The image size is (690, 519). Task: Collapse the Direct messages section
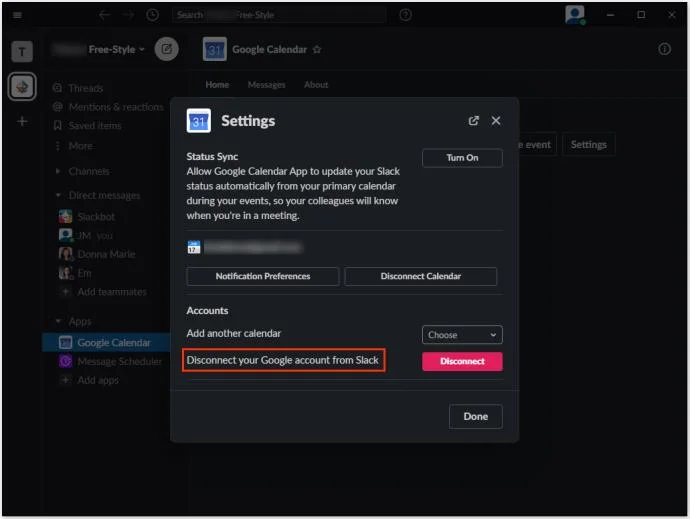point(58,195)
